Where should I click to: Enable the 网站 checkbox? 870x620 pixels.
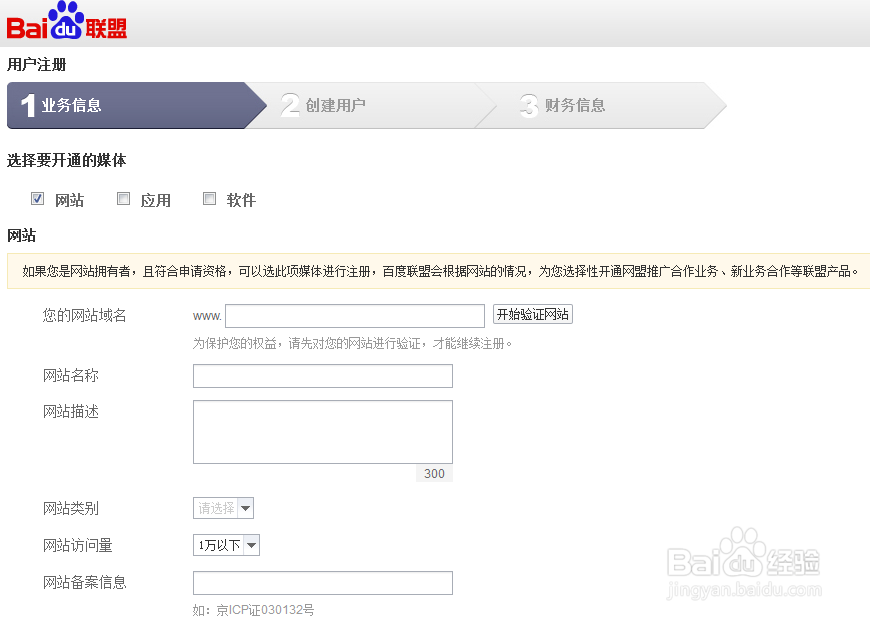(x=37, y=198)
